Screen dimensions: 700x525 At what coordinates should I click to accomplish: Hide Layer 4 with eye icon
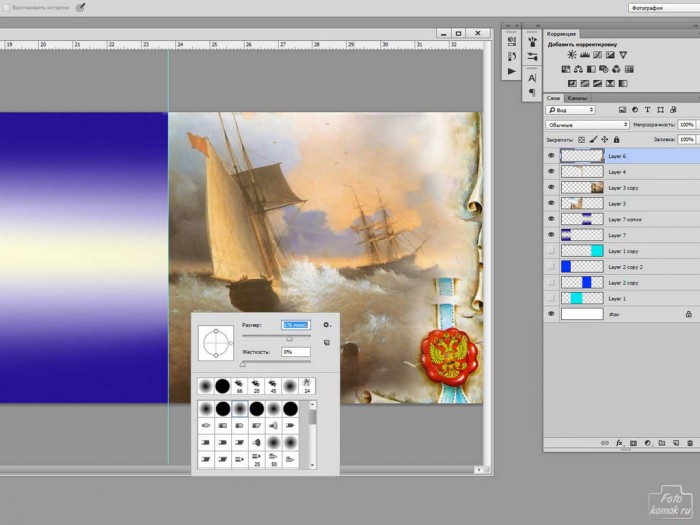point(551,171)
